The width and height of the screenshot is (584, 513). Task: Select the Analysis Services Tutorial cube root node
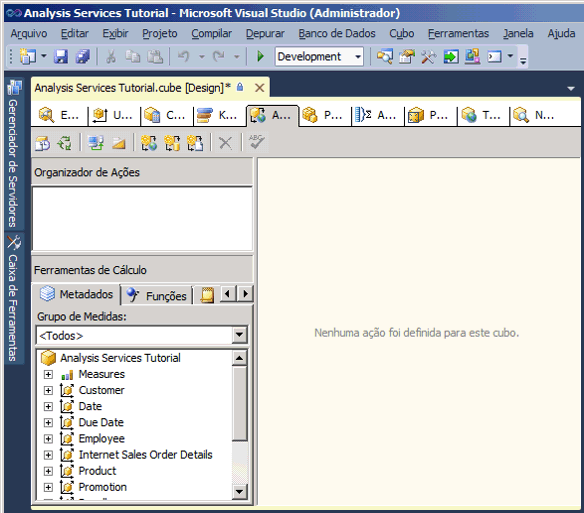coord(120,358)
